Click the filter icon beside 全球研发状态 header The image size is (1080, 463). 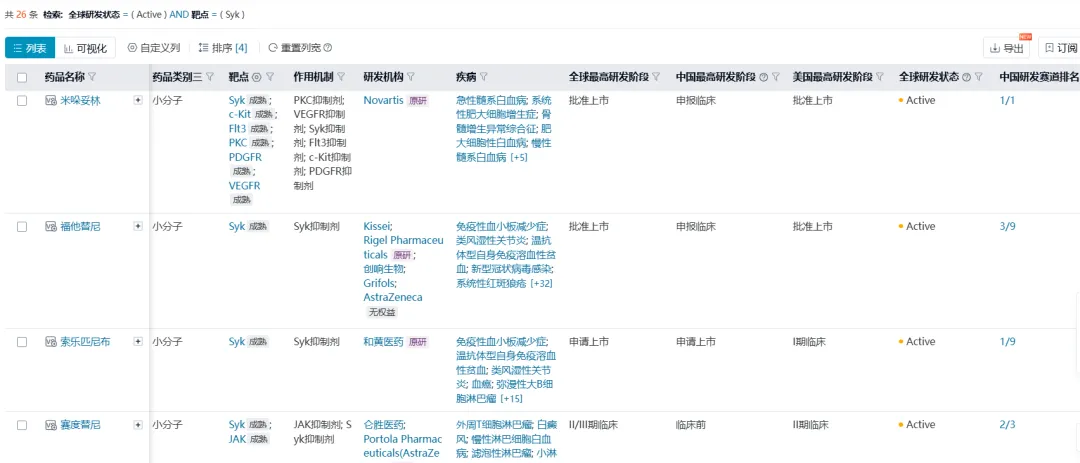pos(978,77)
